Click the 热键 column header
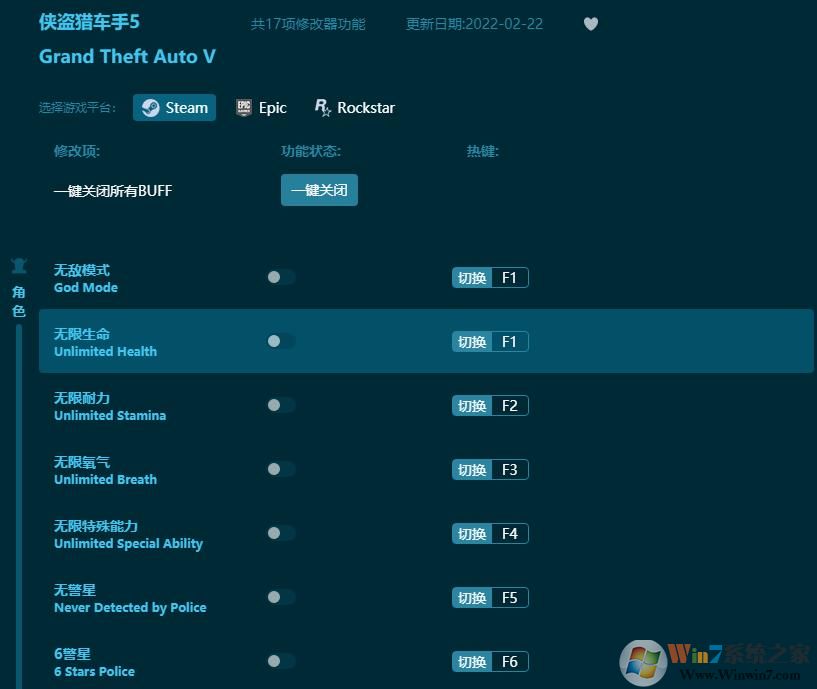 (482, 151)
